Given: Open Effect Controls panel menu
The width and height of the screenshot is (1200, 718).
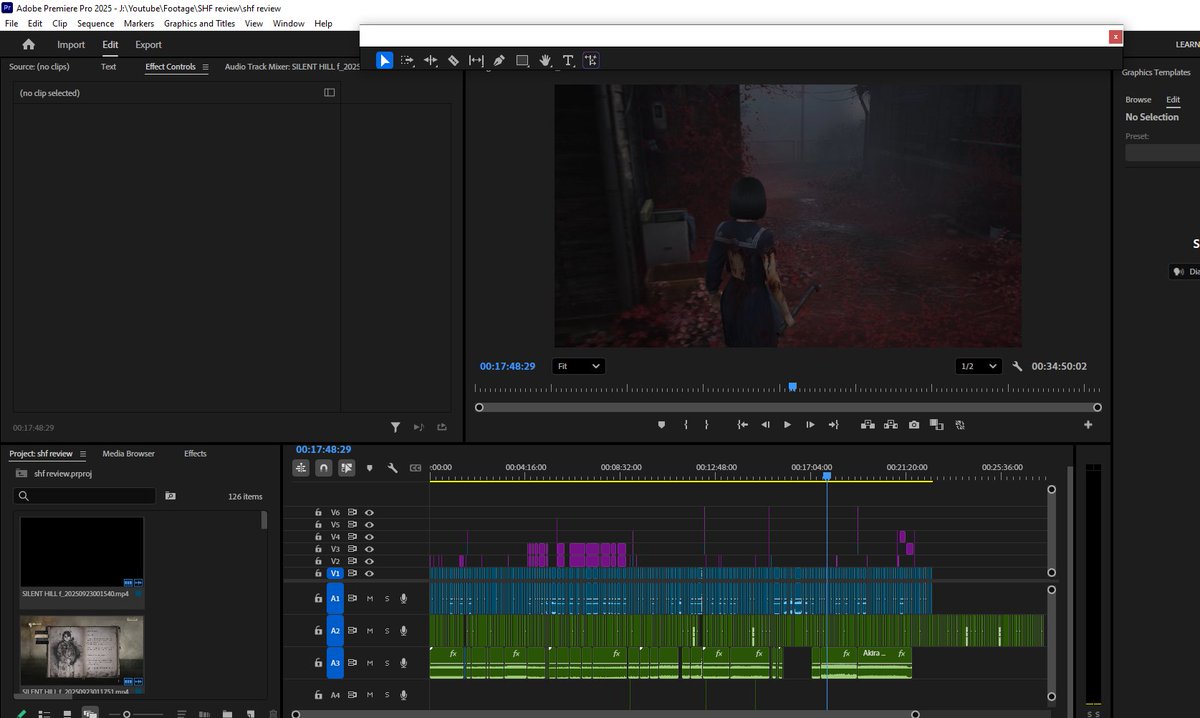Looking at the screenshot, I should point(205,67).
